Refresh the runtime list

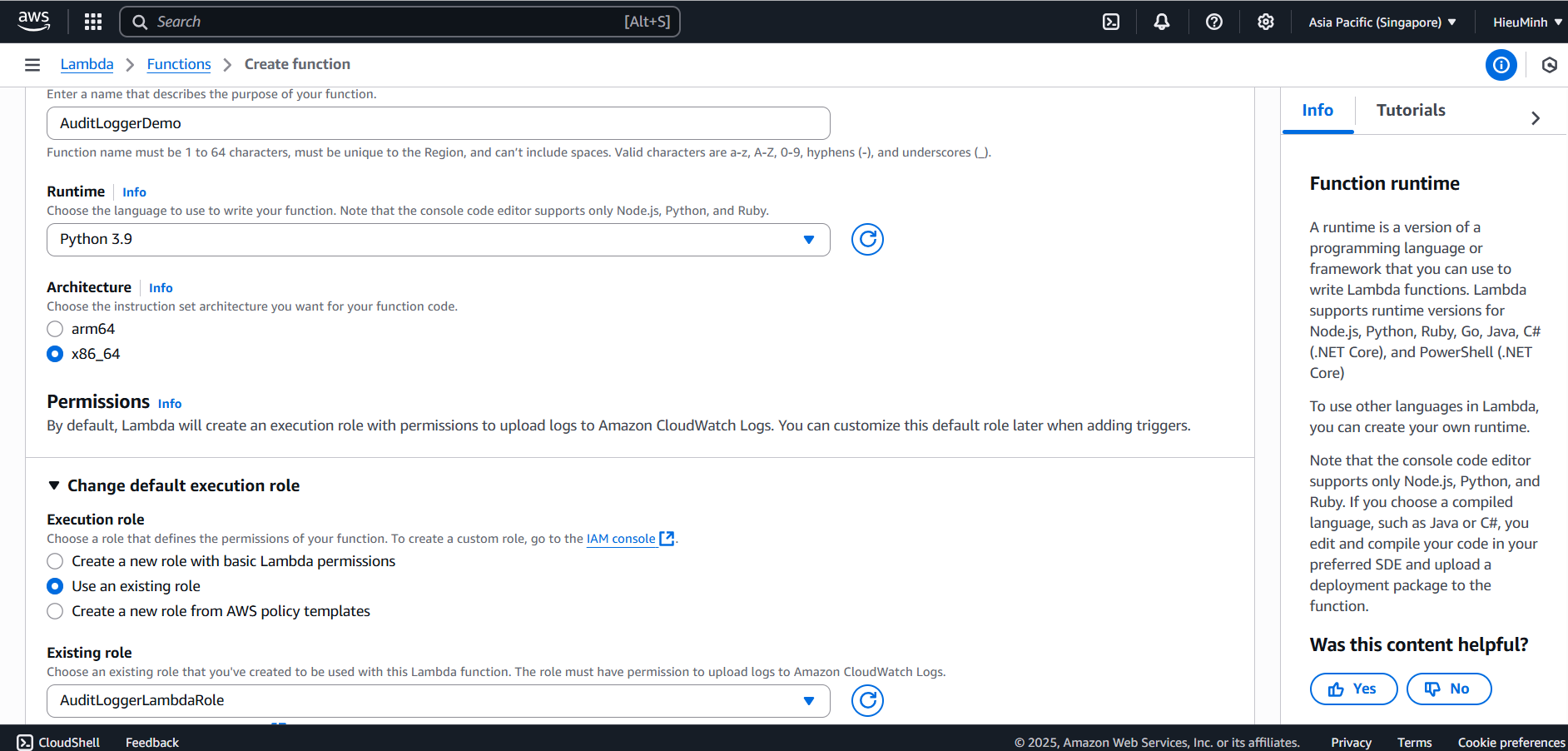coord(867,240)
